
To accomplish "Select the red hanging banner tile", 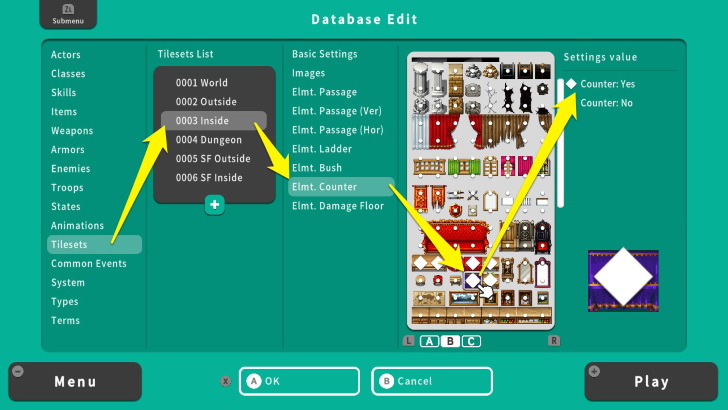I will [x=421, y=198].
